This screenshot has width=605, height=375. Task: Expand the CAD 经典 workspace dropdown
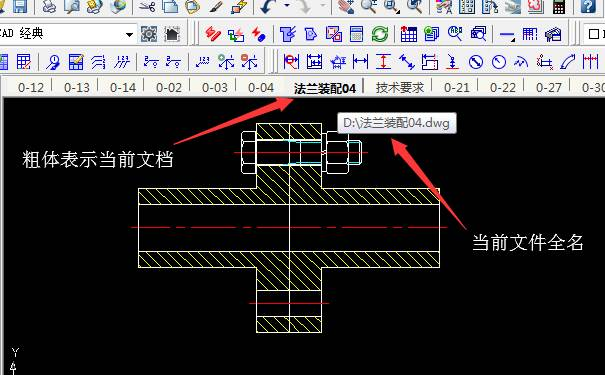(x=130, y=35)
